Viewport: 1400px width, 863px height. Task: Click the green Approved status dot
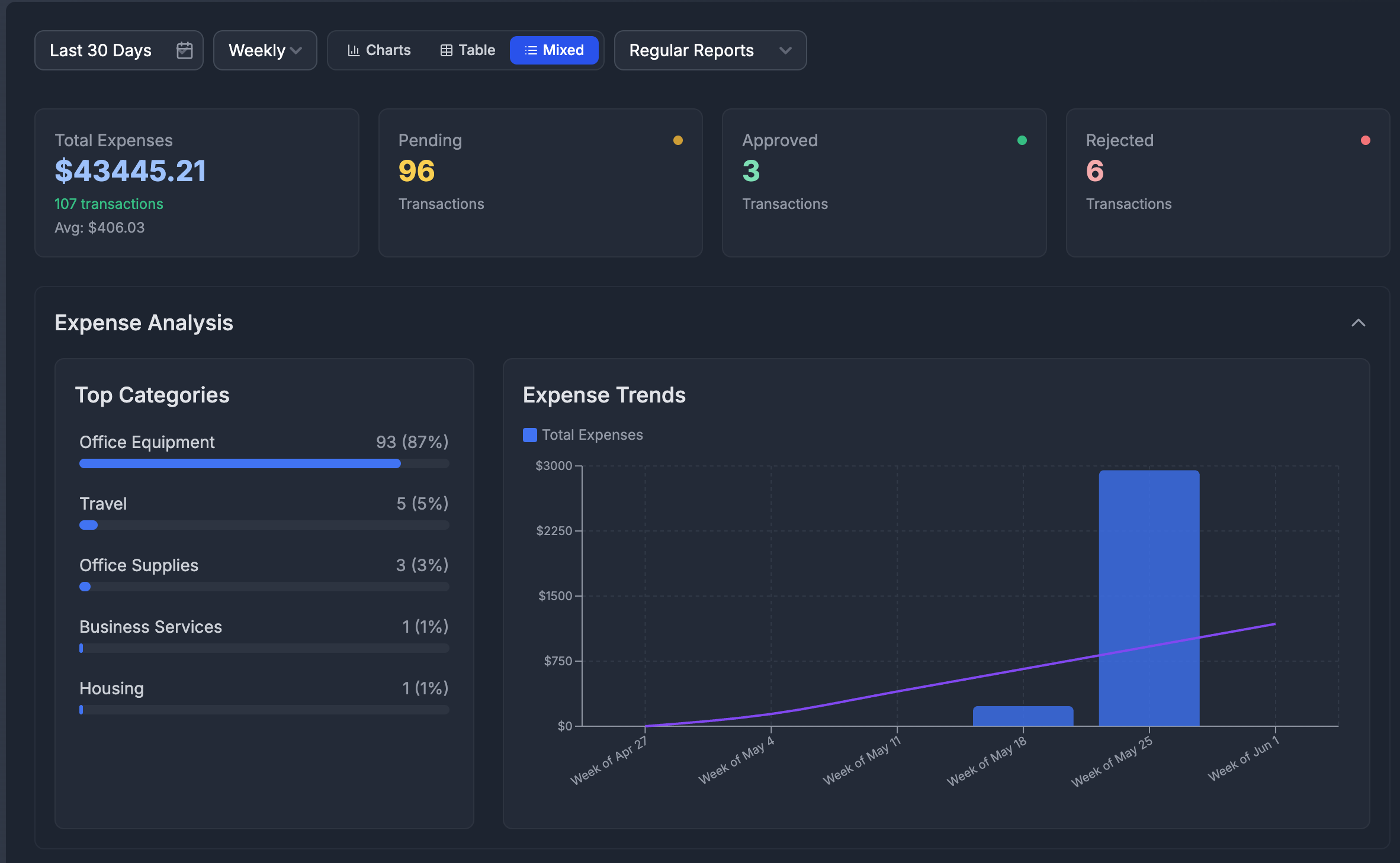[1022, 140]
